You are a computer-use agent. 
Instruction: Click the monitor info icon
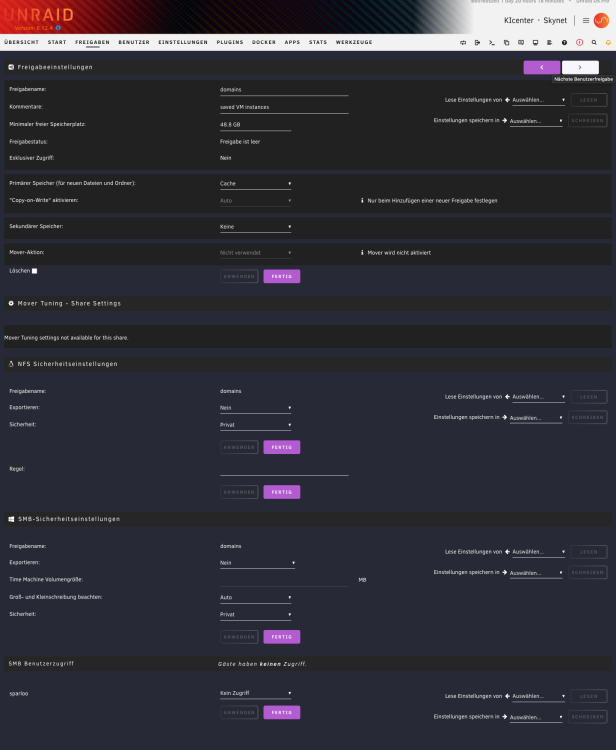coord(535,43)
